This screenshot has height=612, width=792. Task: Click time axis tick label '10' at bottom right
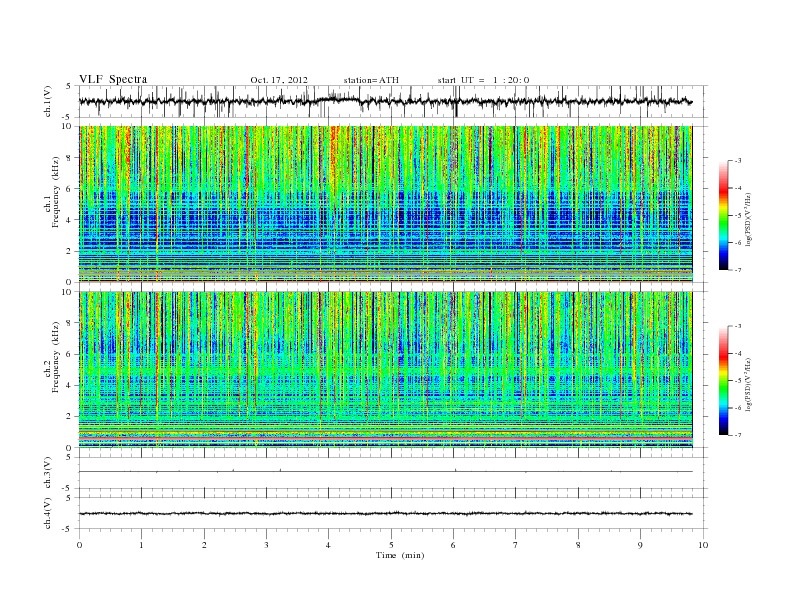click(x=702, y=545)
